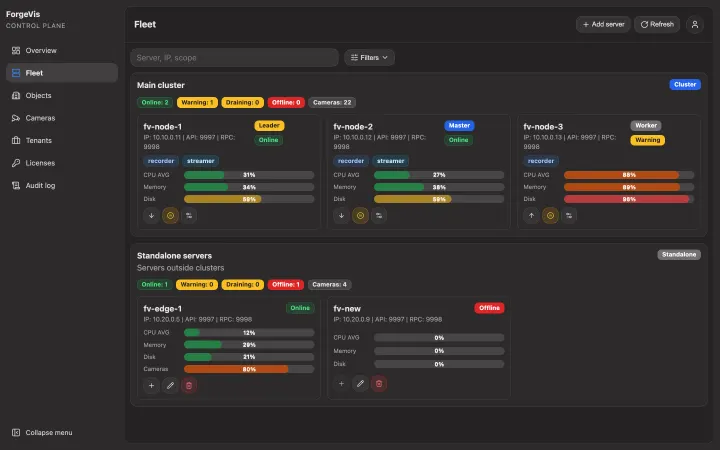
Task: Open the settings sliders icon on fv-node-2
Action: 379,215
